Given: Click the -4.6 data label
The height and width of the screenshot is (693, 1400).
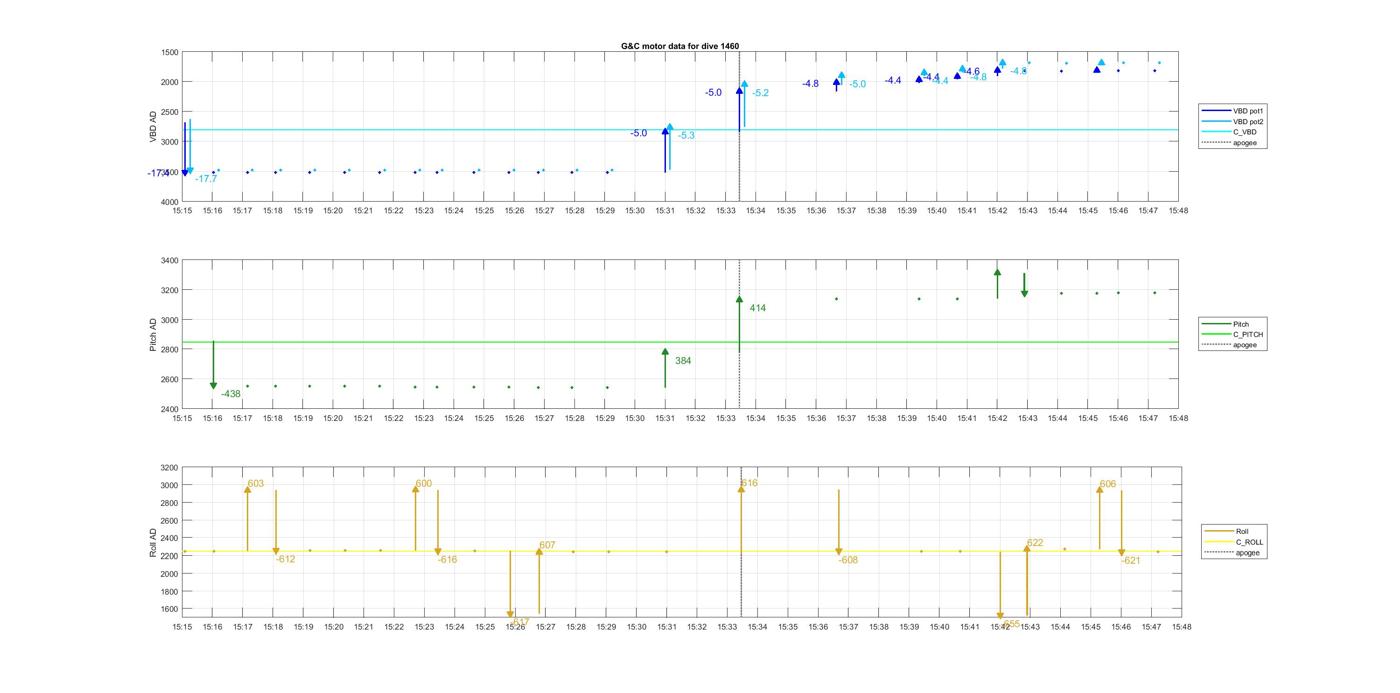Looking at the screenshot, I should tap(971, 72).
